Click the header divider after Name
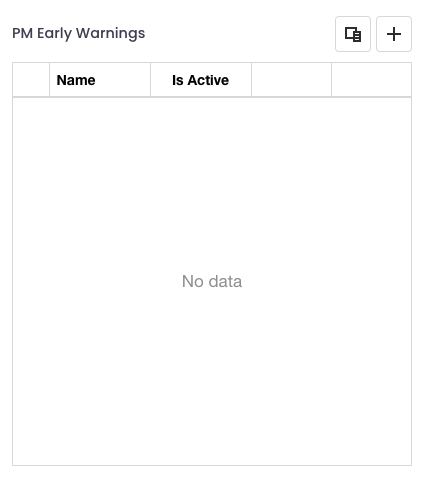This screenshot has height=483, width=424. (151, 80)
